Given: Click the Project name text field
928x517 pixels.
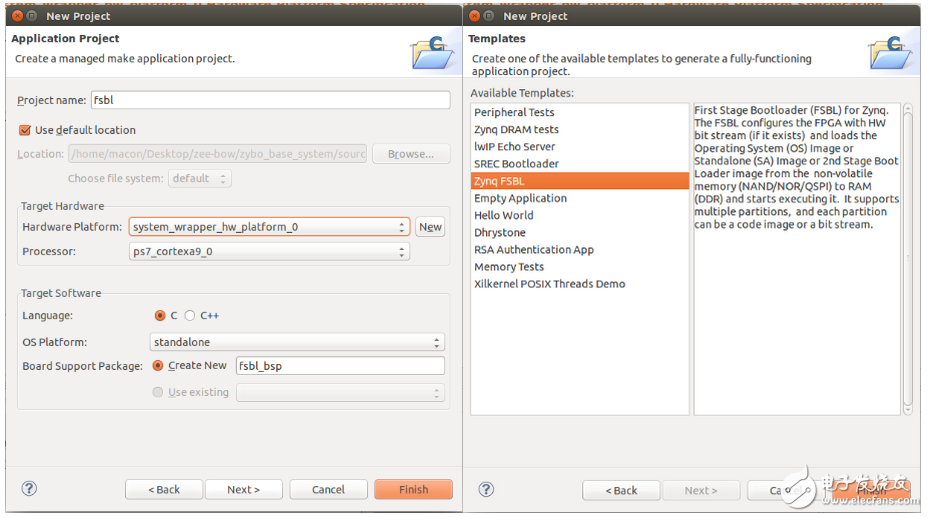Looking at the screenshot, I should pyautogui.click(x=270, y=100).
